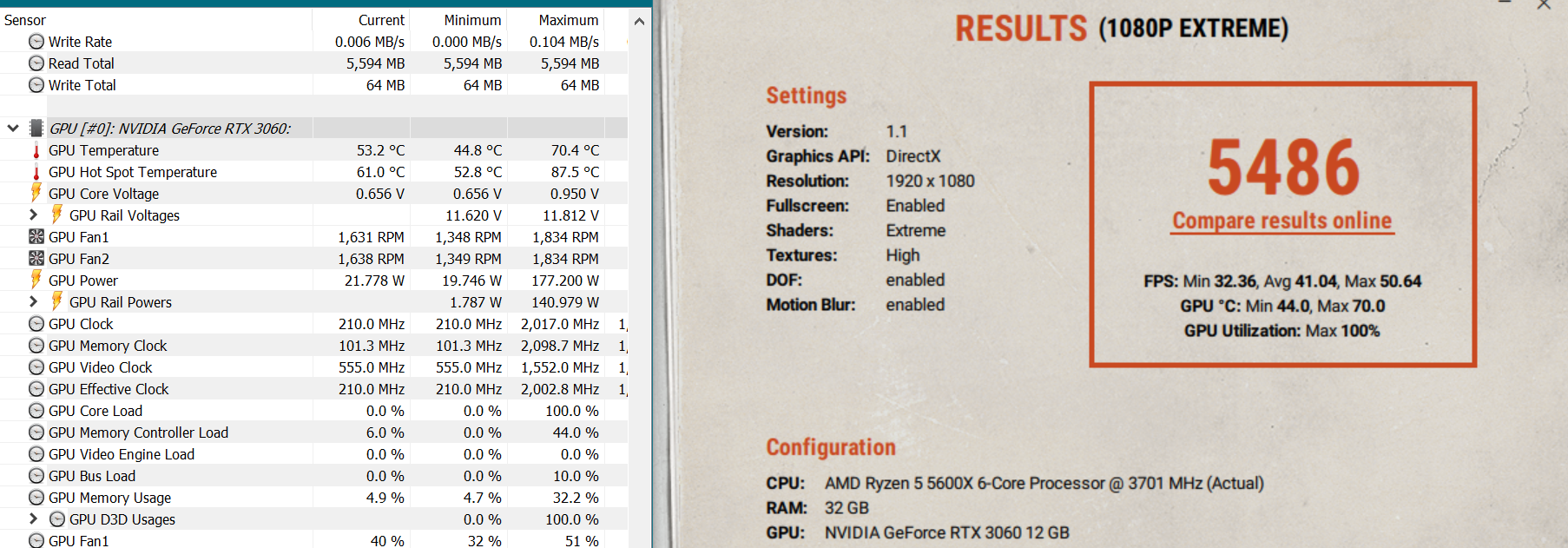Click the 53.2 °C current GPU temperature
The height and width of the screenshot is (548, 1568).
coord(380,150)
